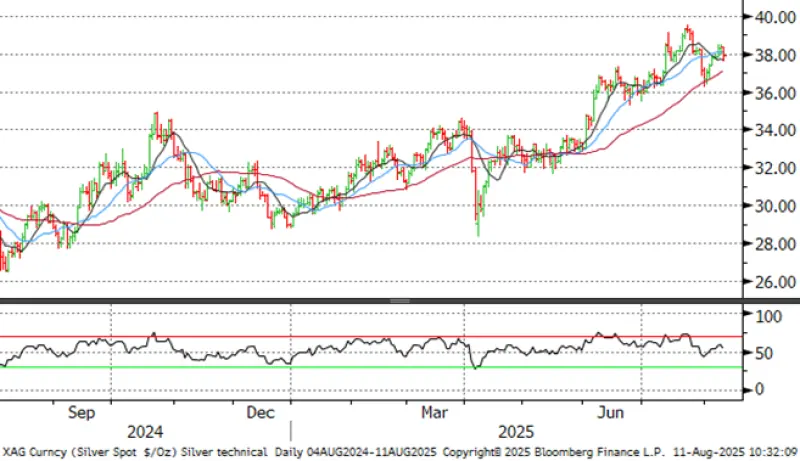
Task: Click the 40.00 price axis label
Action: click(x=775, y=17)
